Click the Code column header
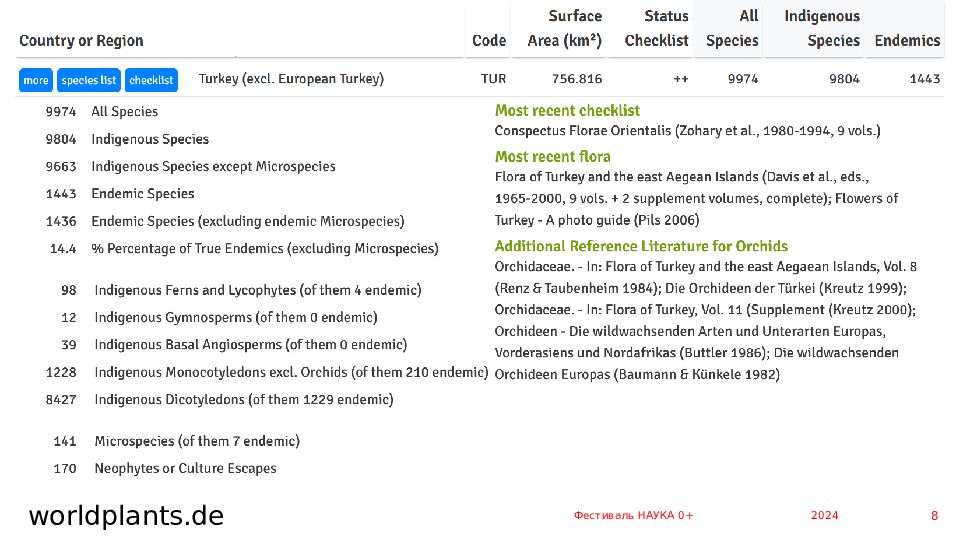The image size is (960, 540). tap(489, 41)
